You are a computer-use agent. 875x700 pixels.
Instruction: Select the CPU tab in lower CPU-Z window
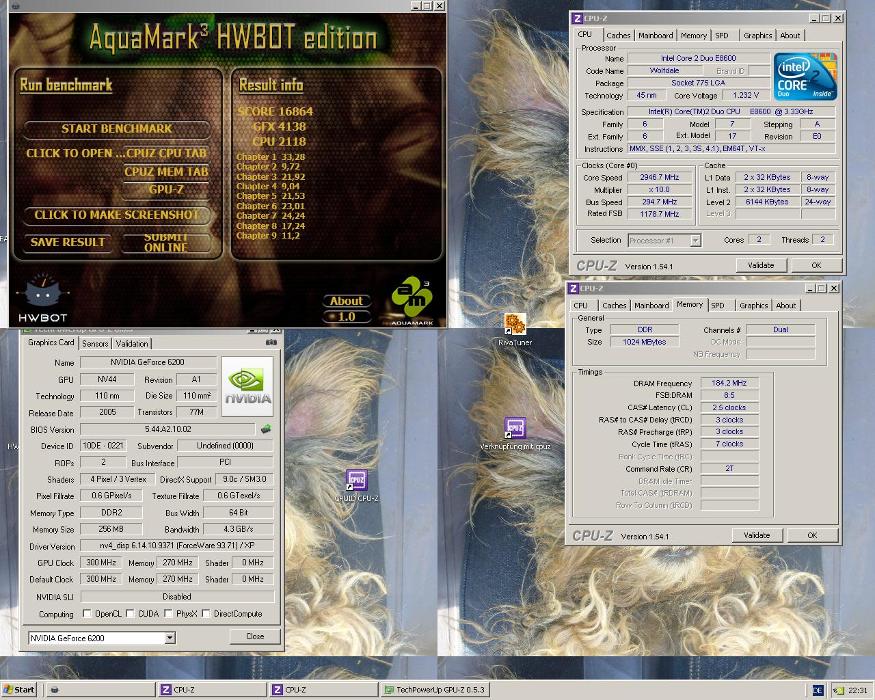(x=581, y=305)
